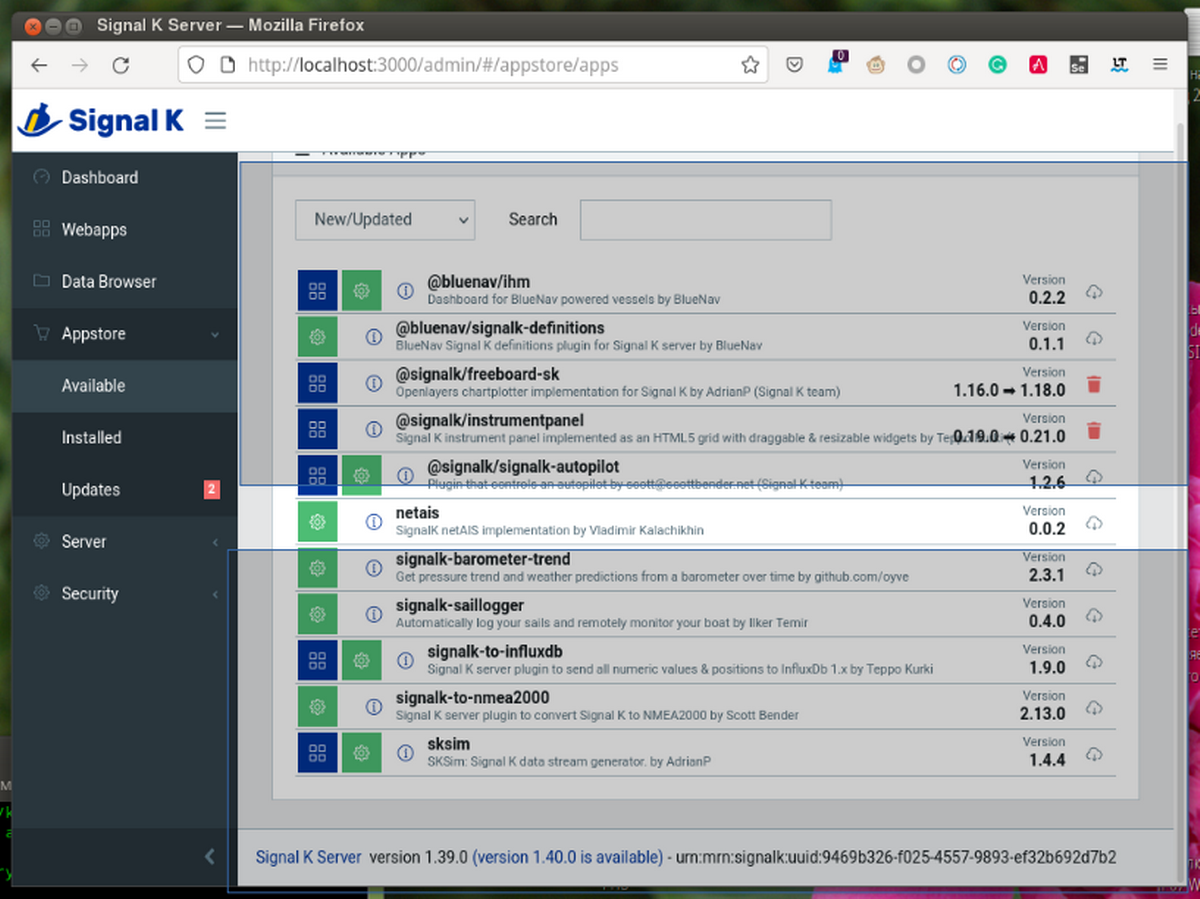Screen dimensions: 1200x899
Task: Select Updates under Appstore
Action: tap(125, 489)
